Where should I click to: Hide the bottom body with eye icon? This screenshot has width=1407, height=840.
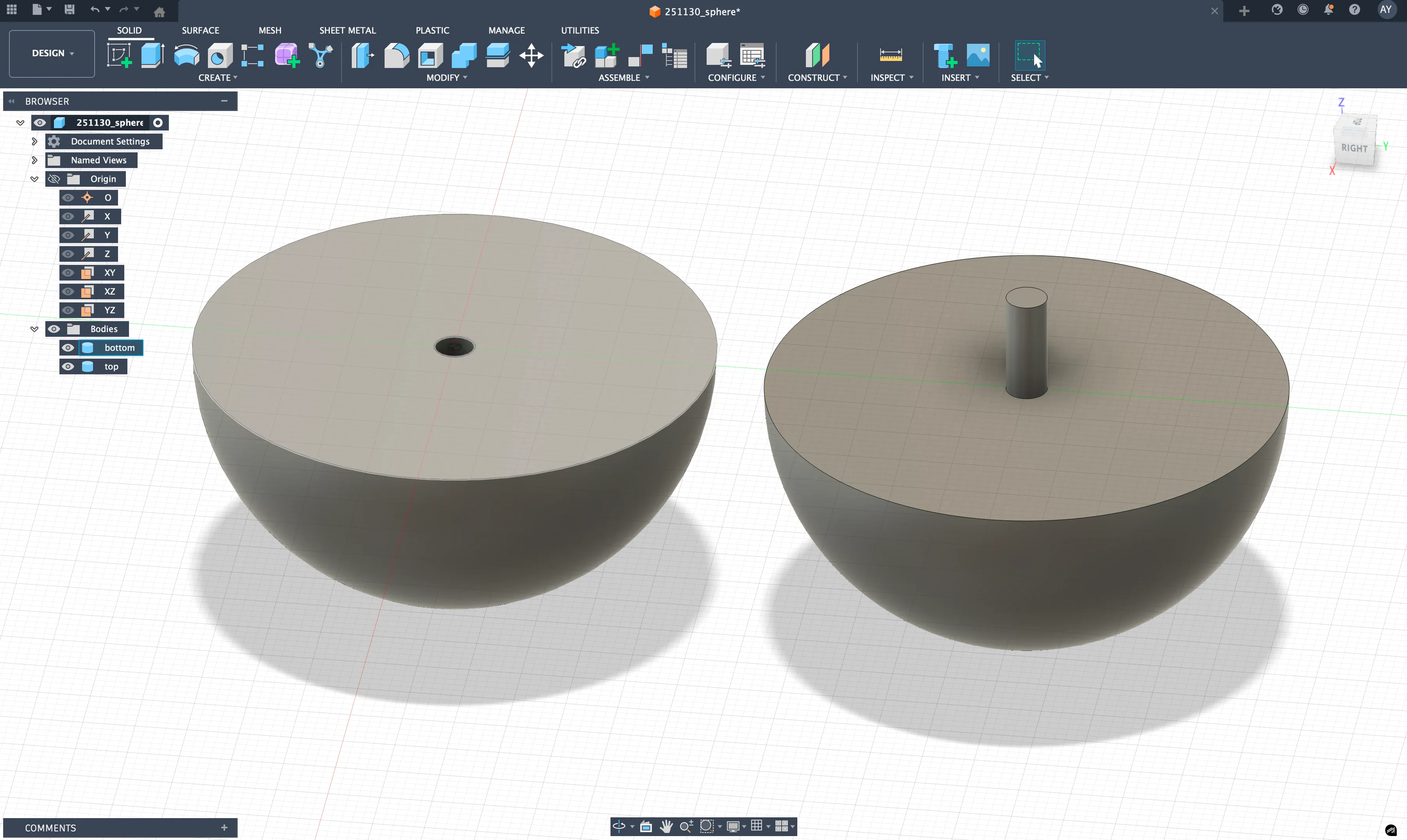68,348
